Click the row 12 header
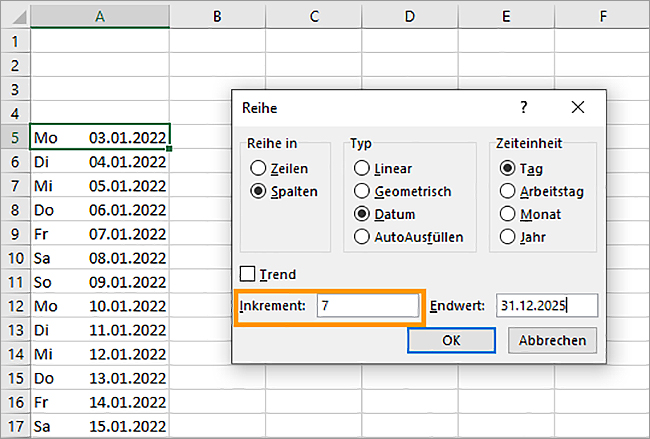The height and width of the screenshot is (439, 650). pos(14,304)
